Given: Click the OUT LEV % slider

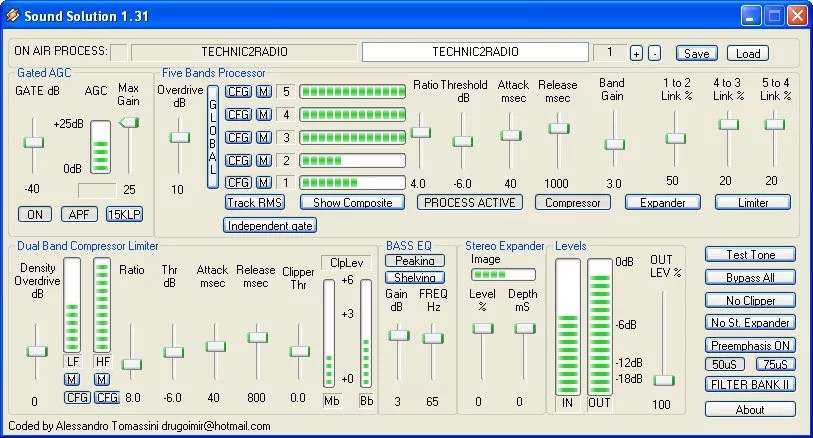Looking at the screenshot, I should pyautogui.click(x=662, y=380).
